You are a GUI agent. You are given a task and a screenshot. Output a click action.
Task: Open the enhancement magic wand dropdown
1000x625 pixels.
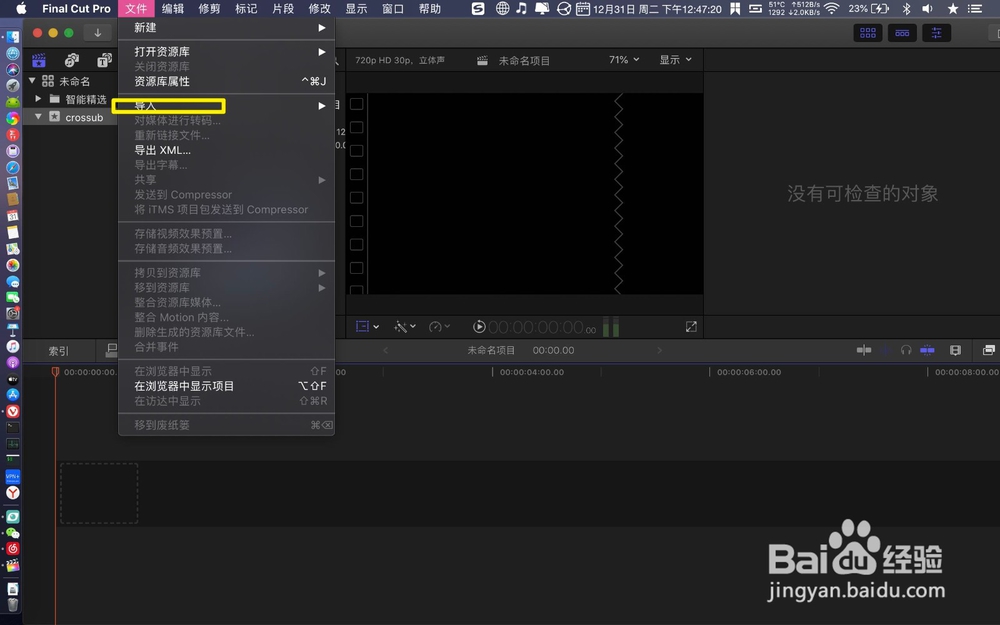pos(405,327)
